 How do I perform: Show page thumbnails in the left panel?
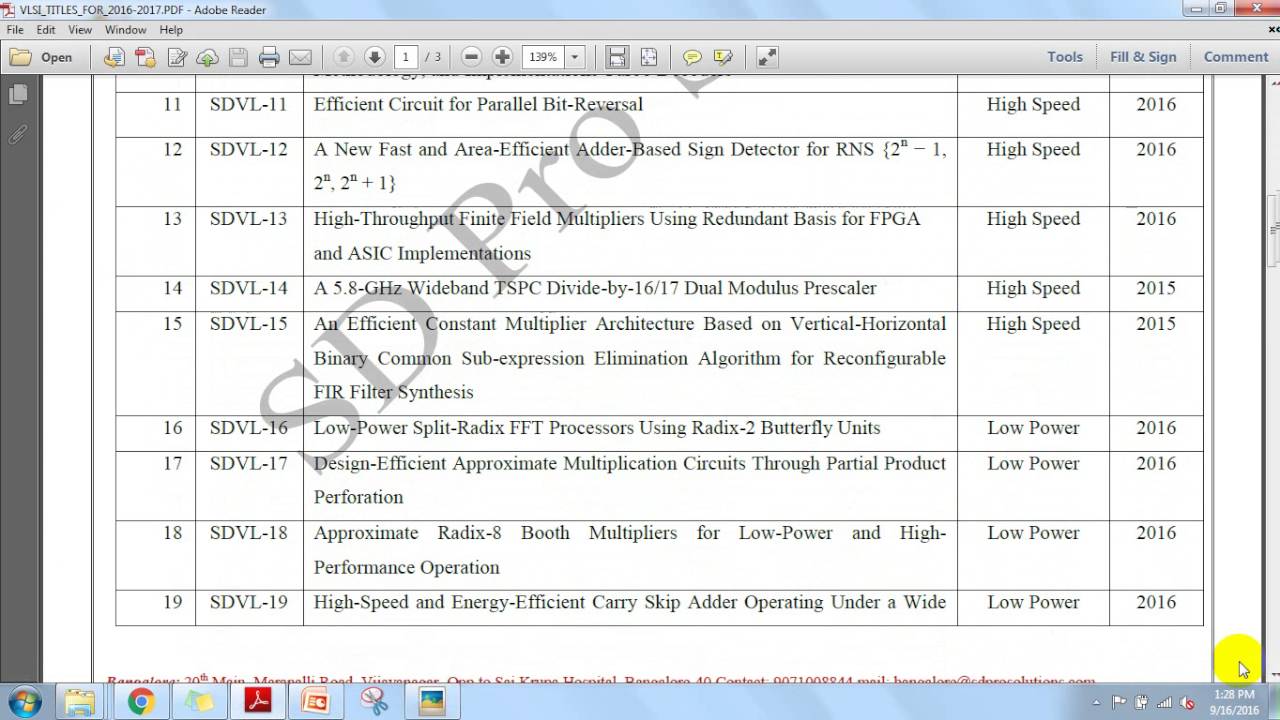[x=17, y=95]
